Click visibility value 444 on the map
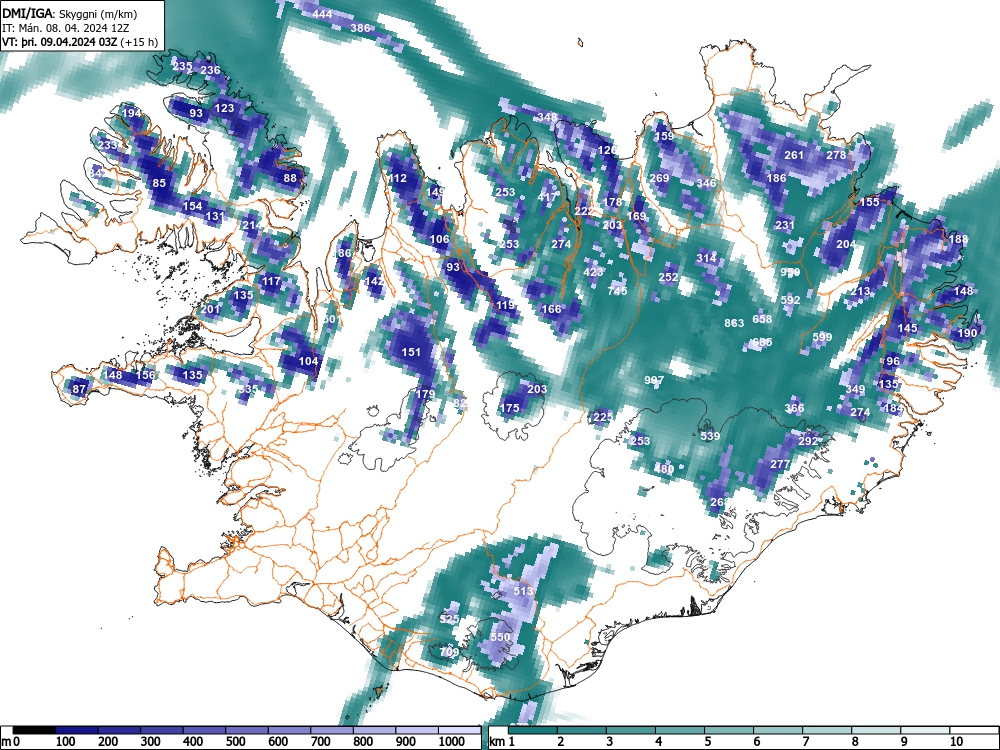This screenshot has height=750, width=1000. pos(322,13)
